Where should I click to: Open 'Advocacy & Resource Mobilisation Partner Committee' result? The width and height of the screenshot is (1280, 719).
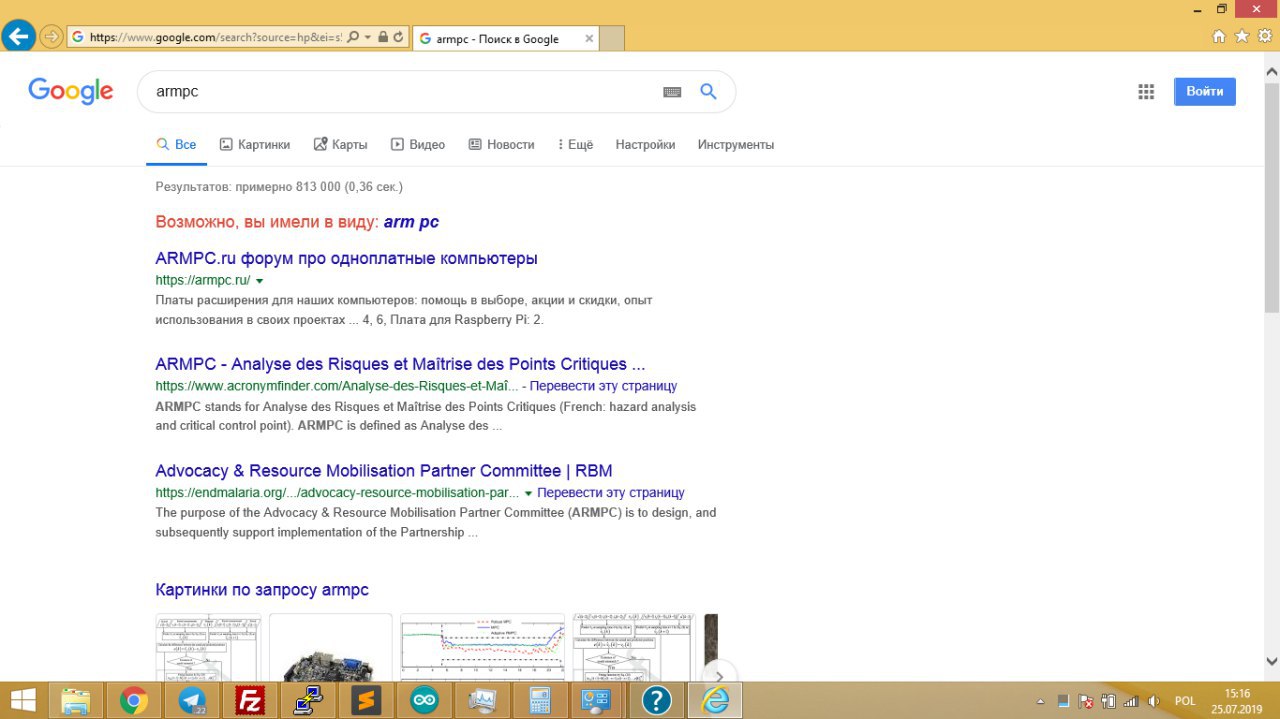click(x=384, y=470)
